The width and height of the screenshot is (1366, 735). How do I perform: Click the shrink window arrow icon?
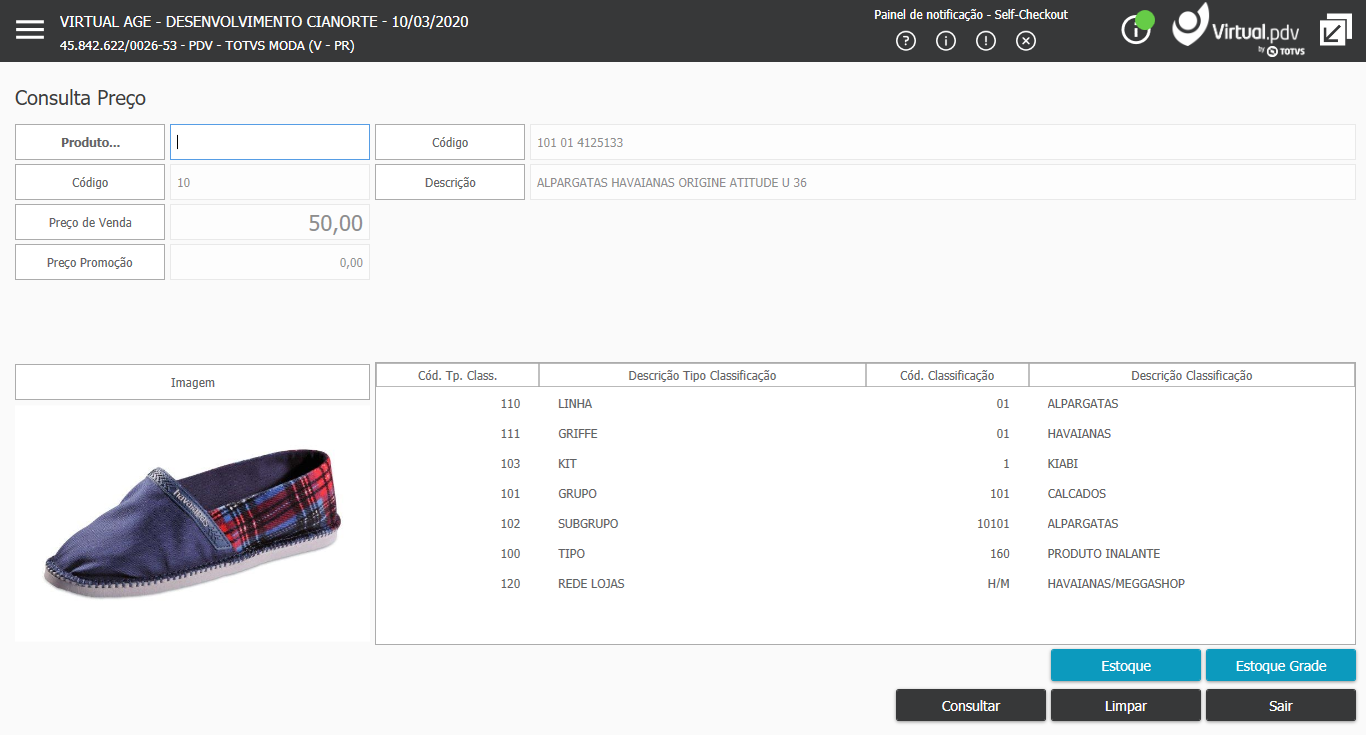1336,30
